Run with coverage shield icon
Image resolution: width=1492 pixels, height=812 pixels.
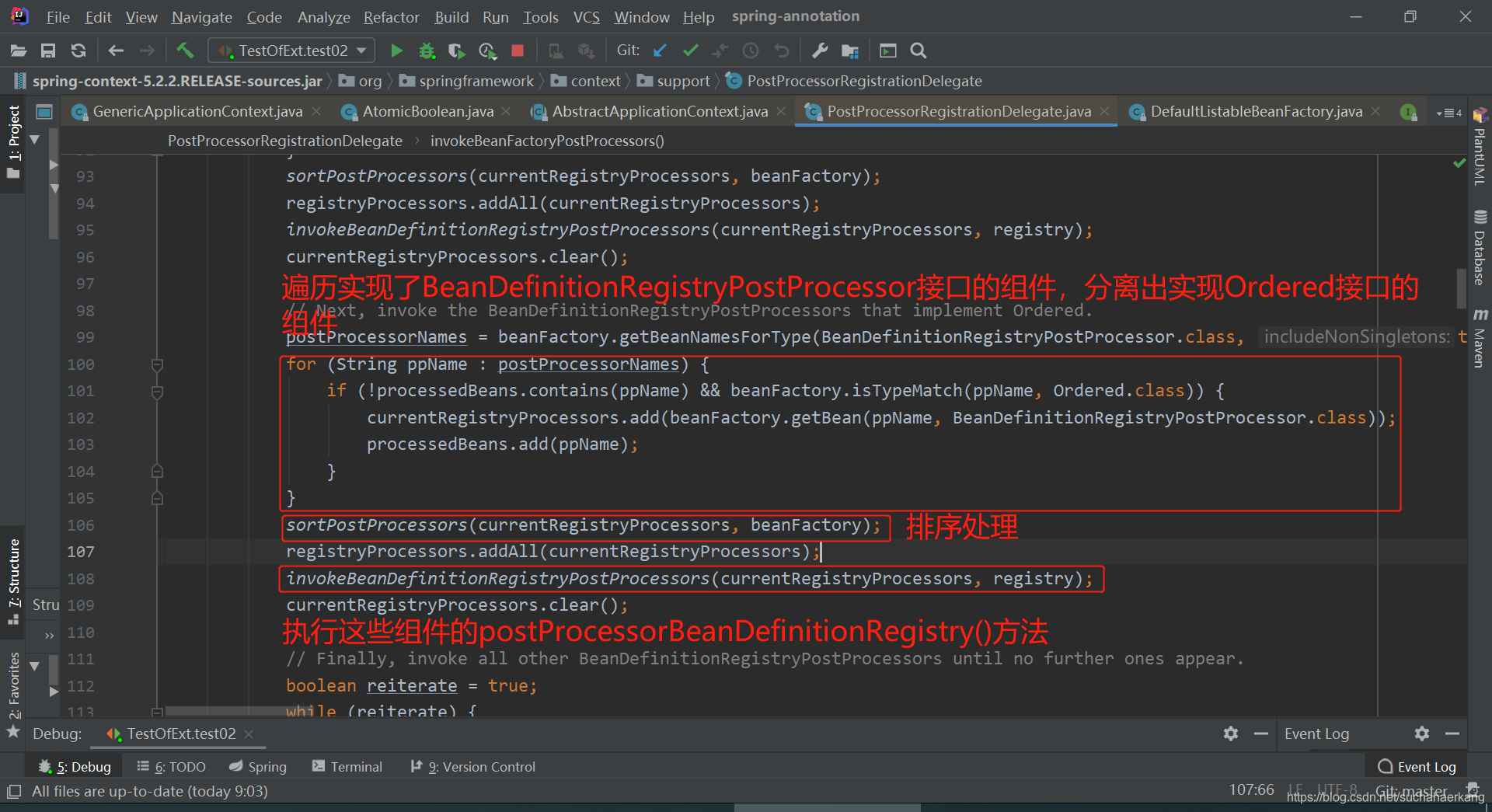[x=457, y=51]
